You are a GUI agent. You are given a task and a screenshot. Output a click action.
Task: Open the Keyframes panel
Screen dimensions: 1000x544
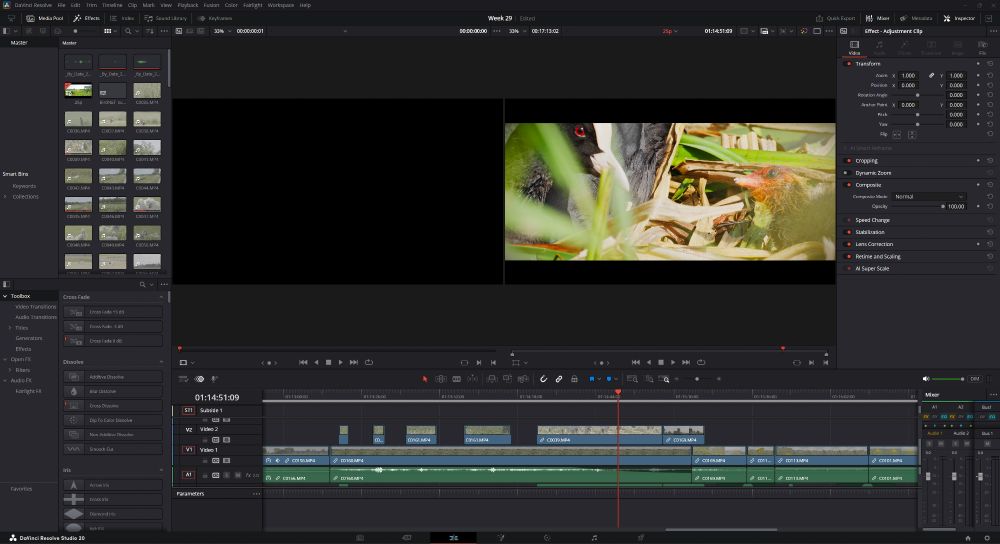point(215,18)
